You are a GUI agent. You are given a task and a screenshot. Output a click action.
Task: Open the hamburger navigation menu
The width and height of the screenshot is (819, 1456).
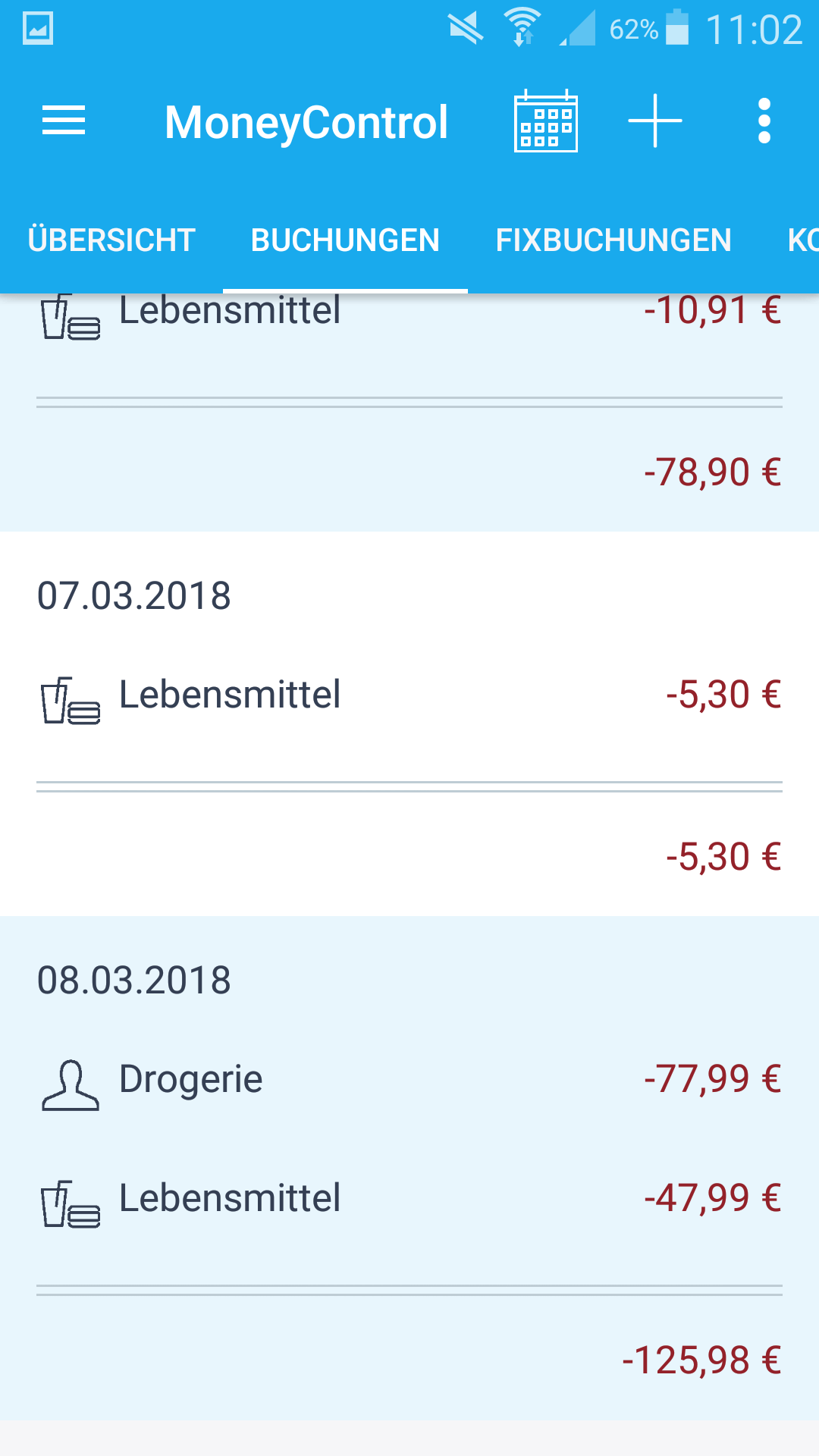[x=64, y=121]
